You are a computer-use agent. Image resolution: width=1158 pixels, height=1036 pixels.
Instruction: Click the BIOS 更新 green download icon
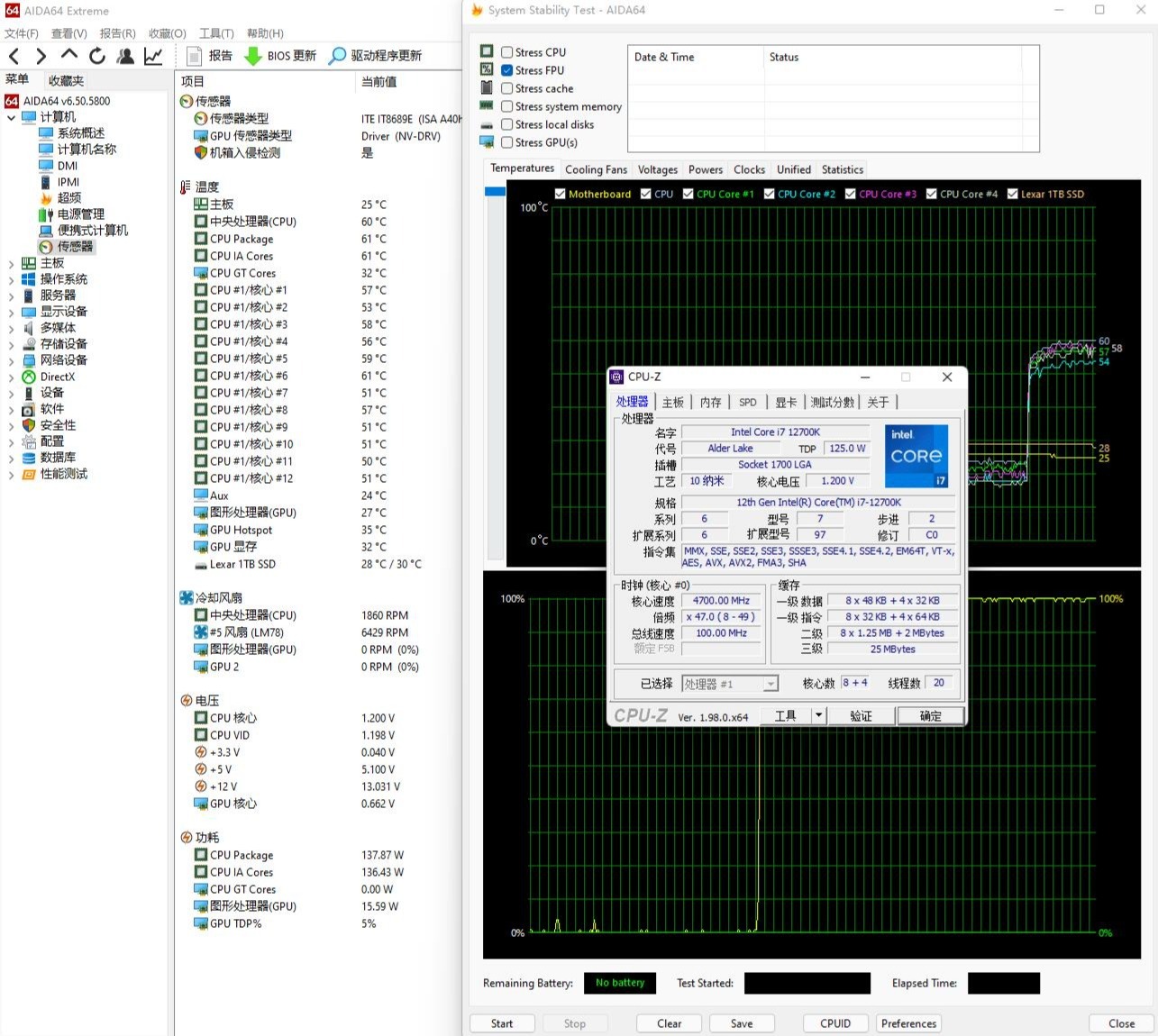pyautogui.click(x=253, y=56)
